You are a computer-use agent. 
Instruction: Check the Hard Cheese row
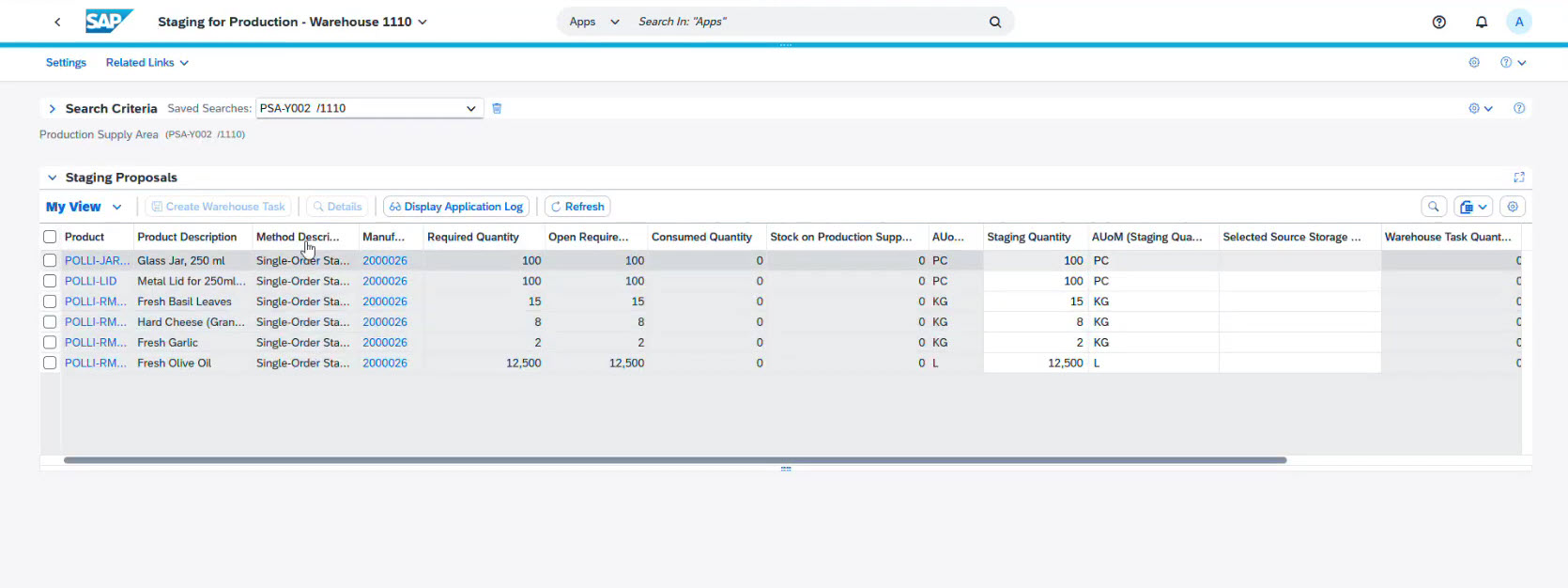pyautogui.click(x=50, y=322)
